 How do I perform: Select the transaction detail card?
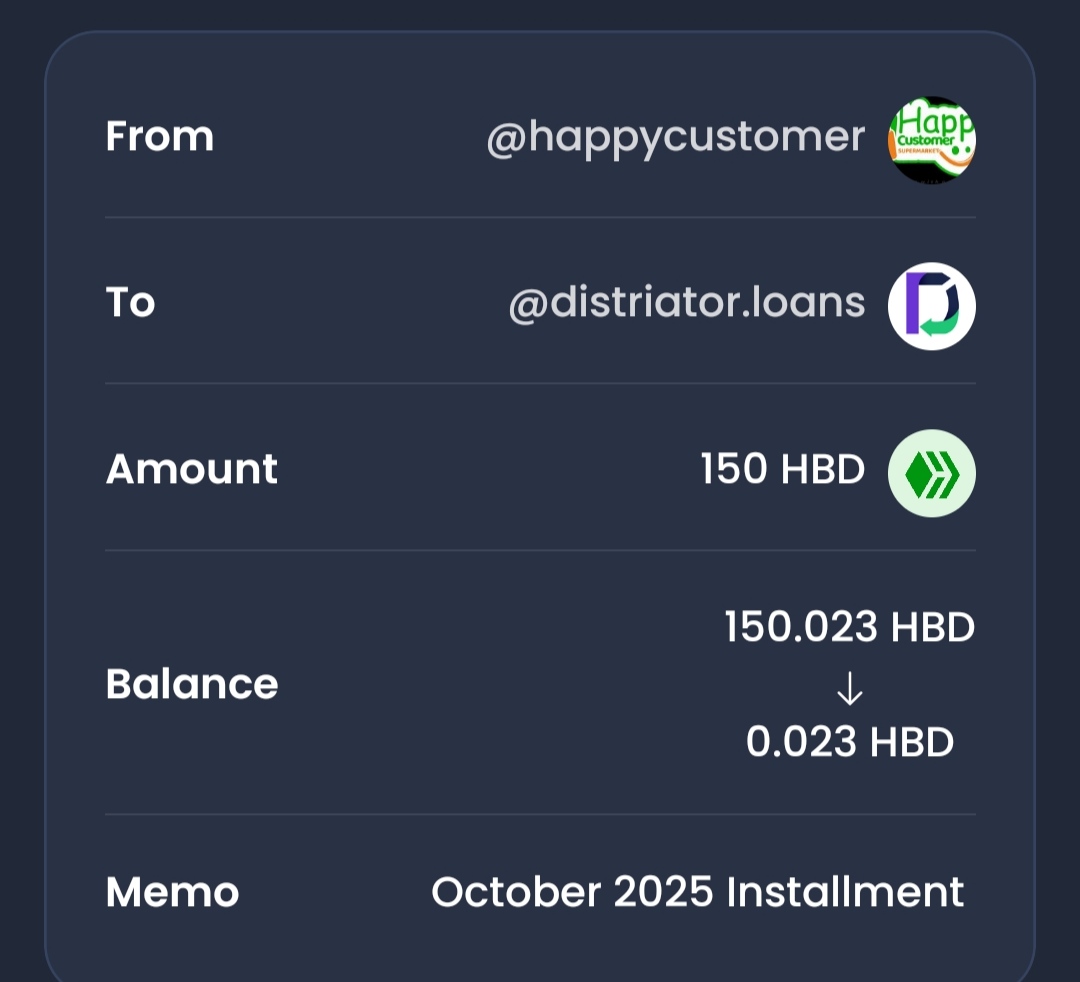point(540,500)
